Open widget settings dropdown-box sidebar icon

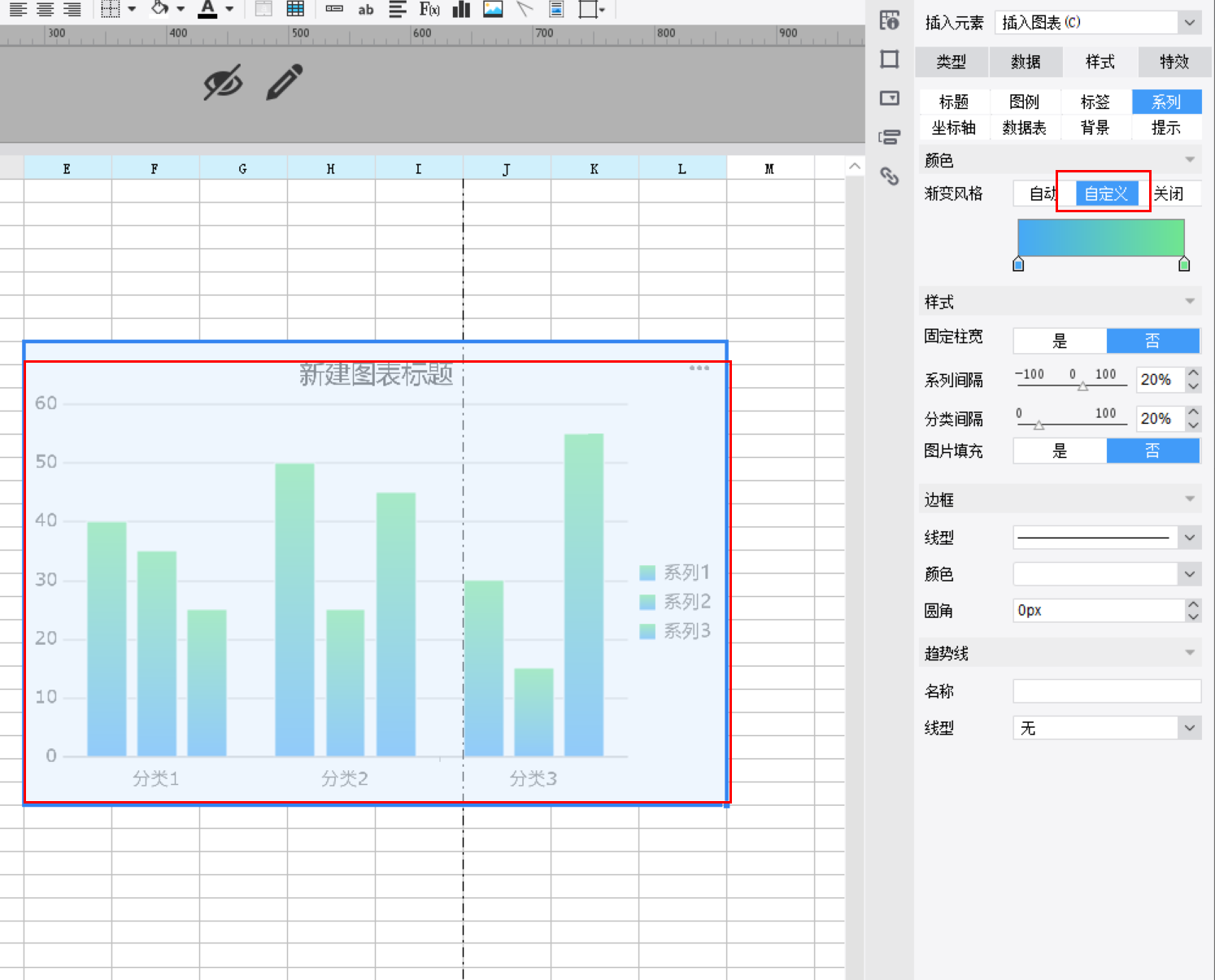tap(890, 98)
